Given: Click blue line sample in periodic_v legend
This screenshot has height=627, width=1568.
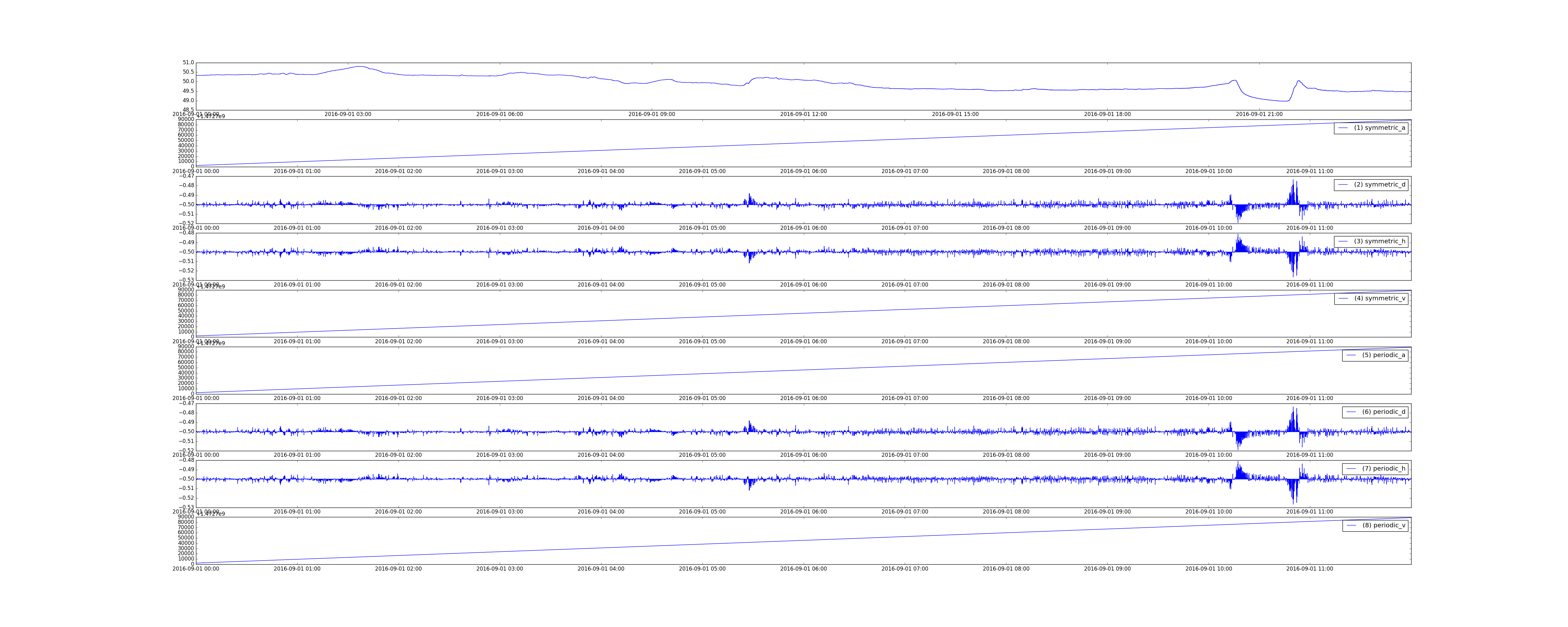Looking at the screenshot, I should pos(1351,525).
